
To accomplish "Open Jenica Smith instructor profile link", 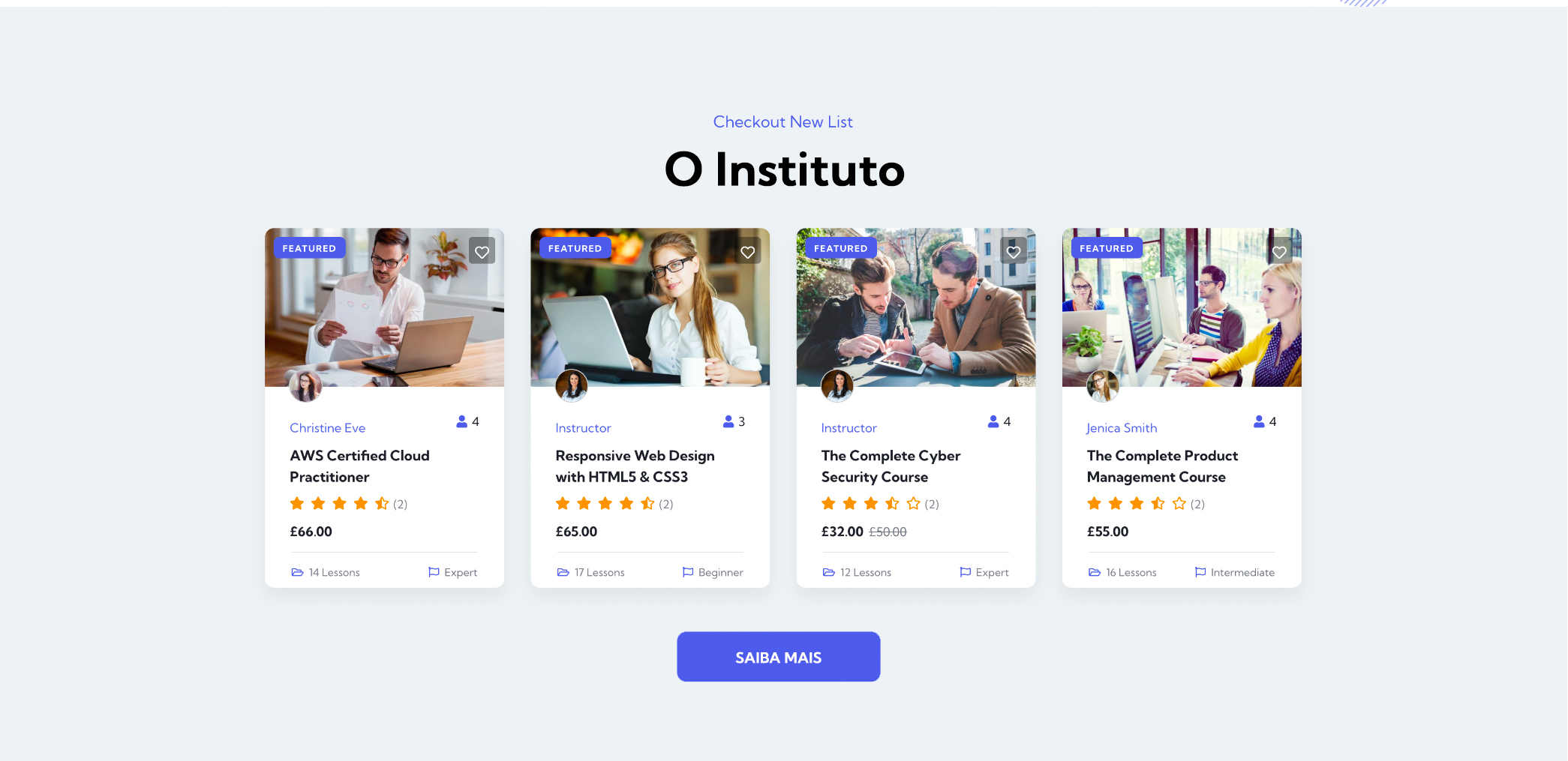I will point(1122,428).
